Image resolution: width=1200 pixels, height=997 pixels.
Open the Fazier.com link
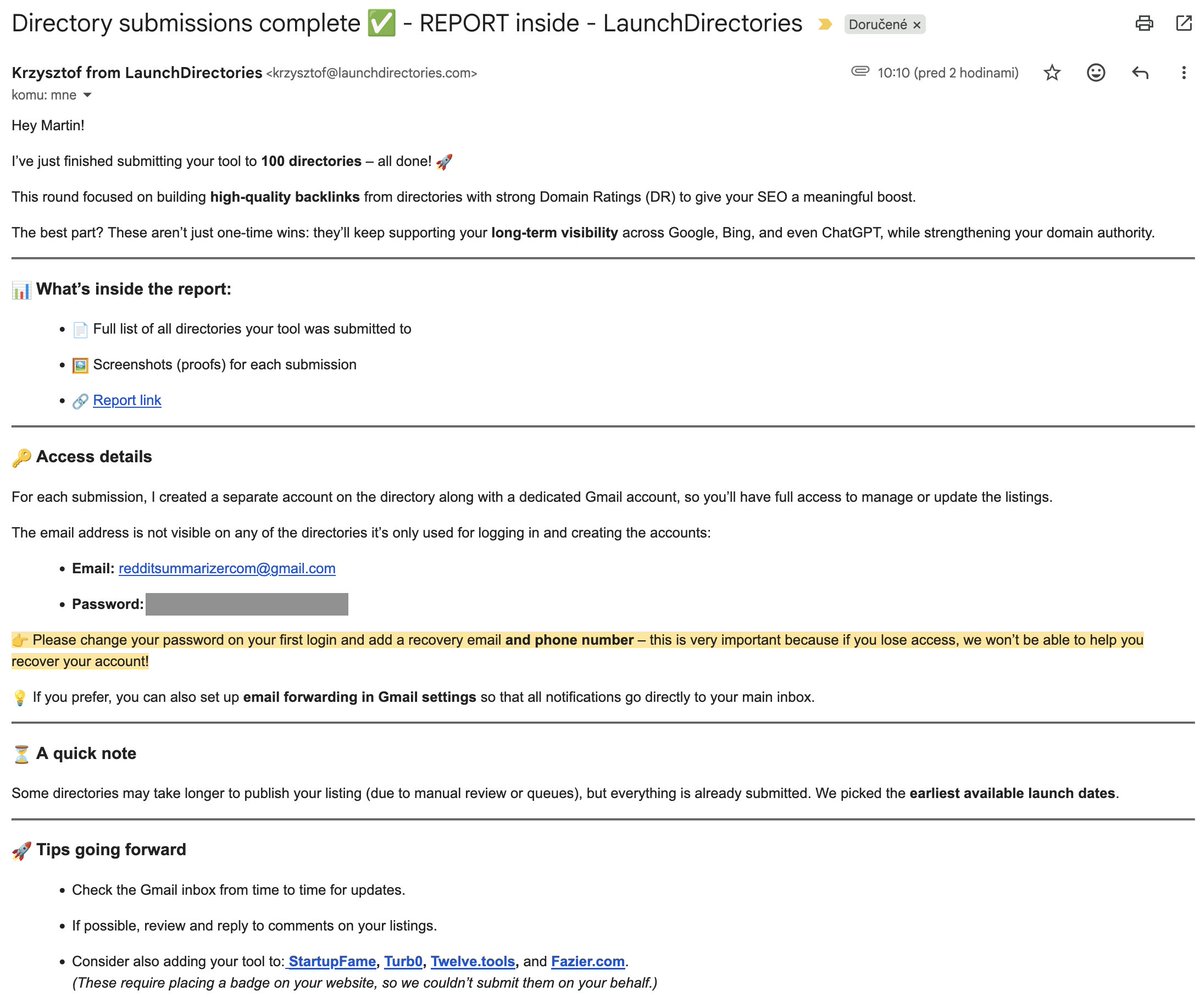point(588,961)
